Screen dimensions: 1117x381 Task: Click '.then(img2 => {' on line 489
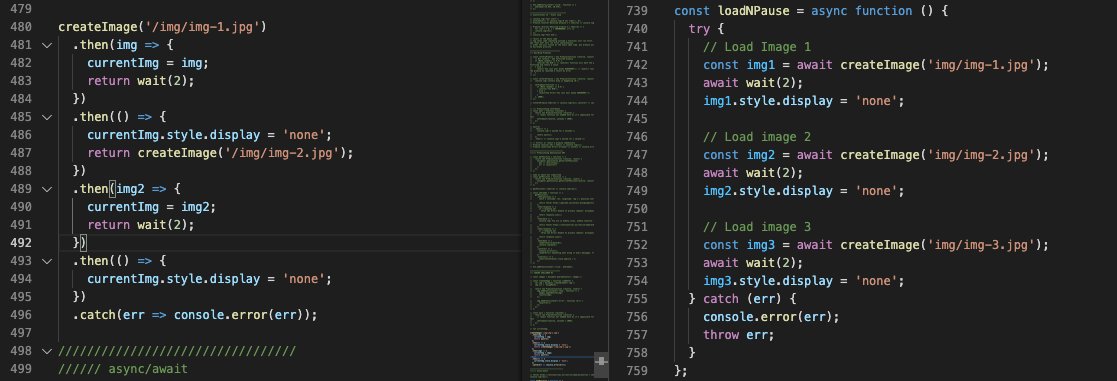pyautogui.click(x=127, y=189)
